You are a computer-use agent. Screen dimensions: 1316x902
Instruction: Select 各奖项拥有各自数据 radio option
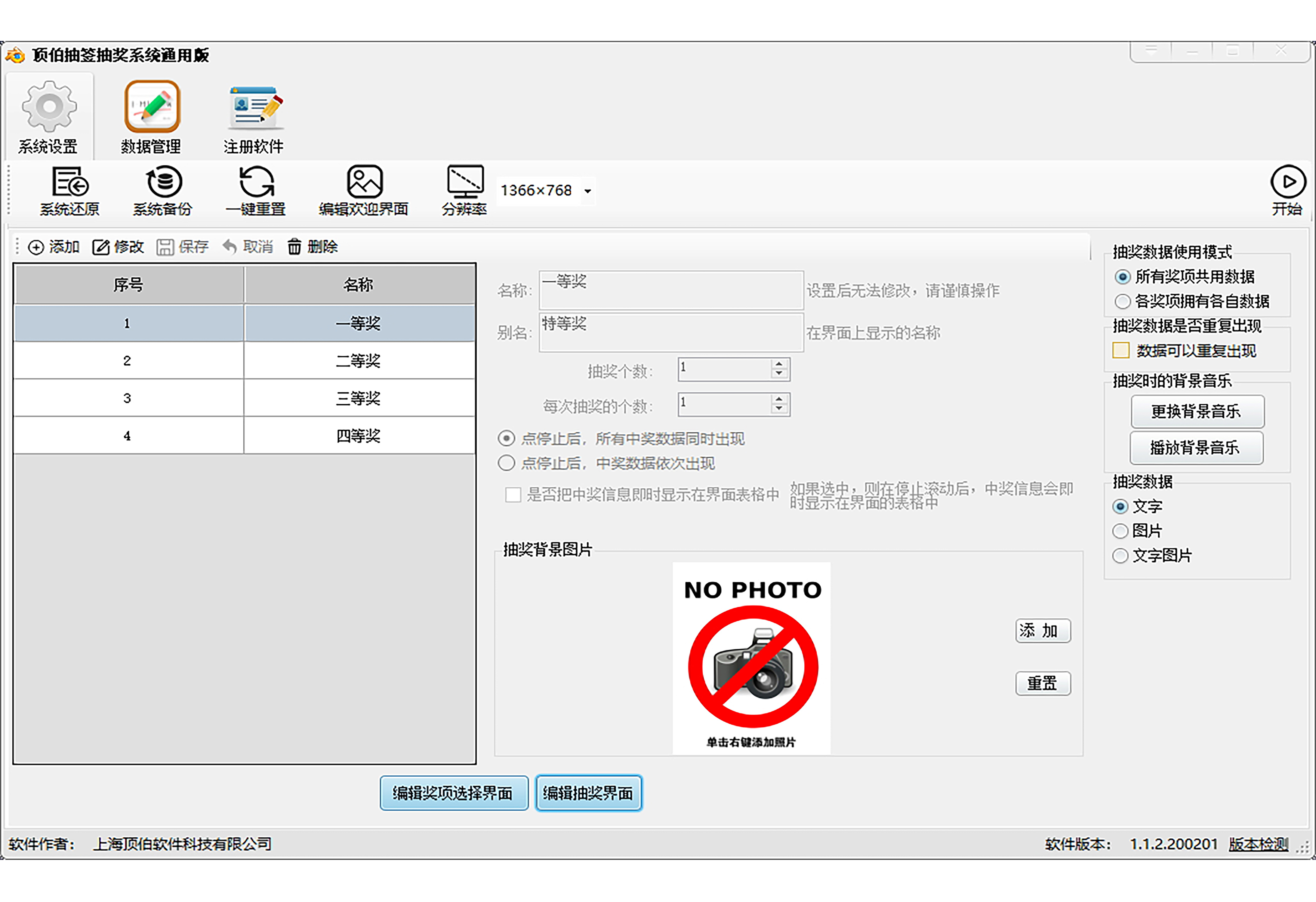(1122, 302)
